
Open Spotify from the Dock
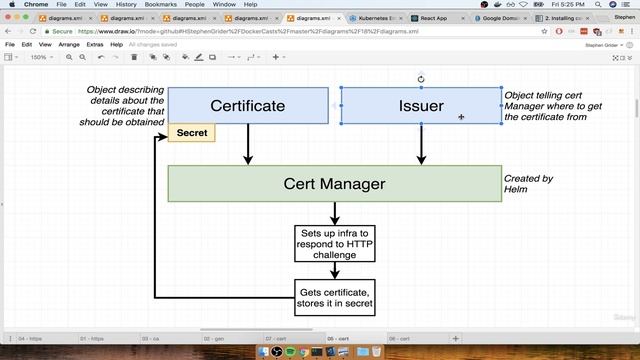(x=290, y=351)
